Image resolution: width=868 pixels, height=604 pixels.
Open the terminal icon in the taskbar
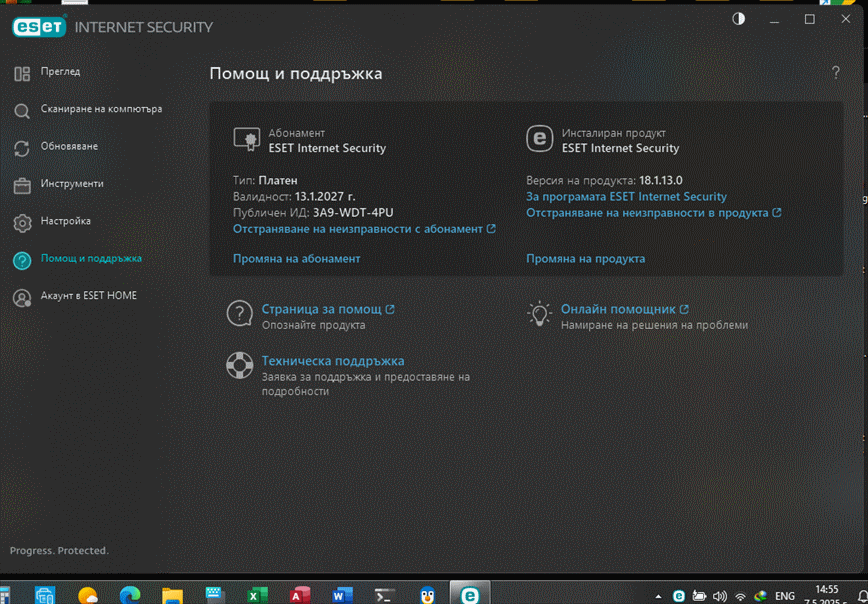[x=385, y=596]
